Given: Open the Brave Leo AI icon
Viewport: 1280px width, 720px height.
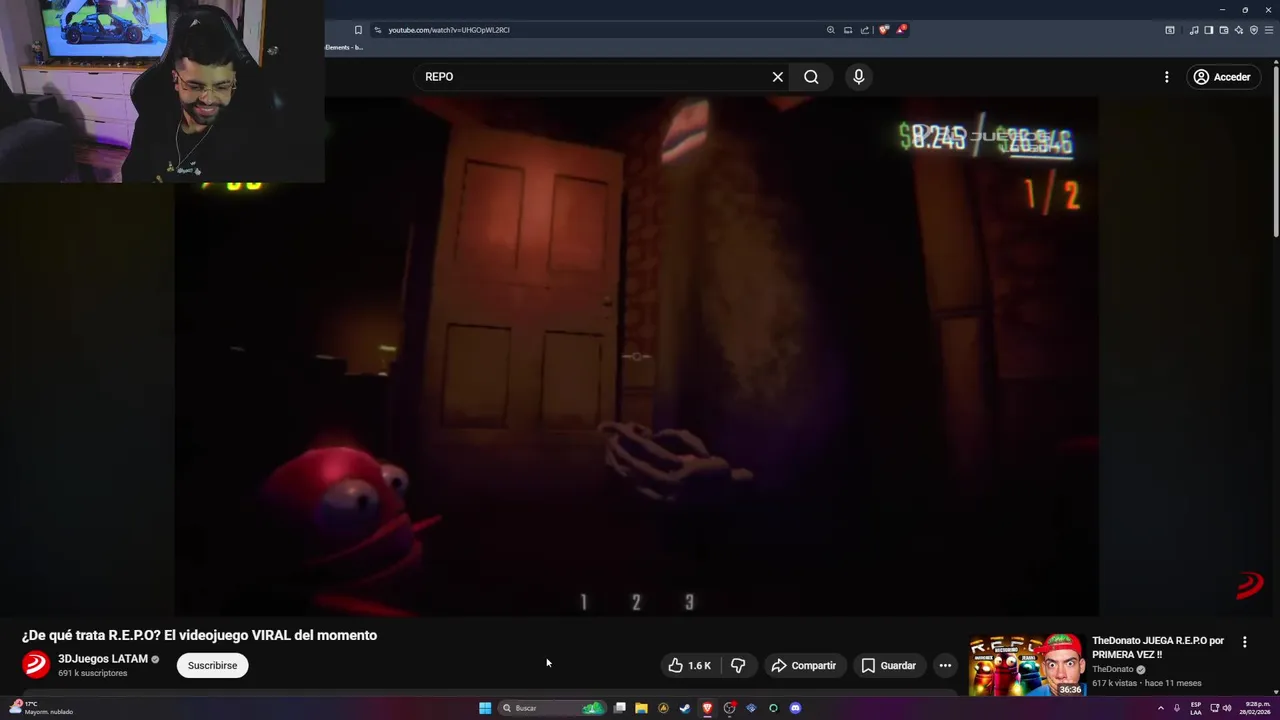Looking at the screenshot, I should coord(1238,30).
